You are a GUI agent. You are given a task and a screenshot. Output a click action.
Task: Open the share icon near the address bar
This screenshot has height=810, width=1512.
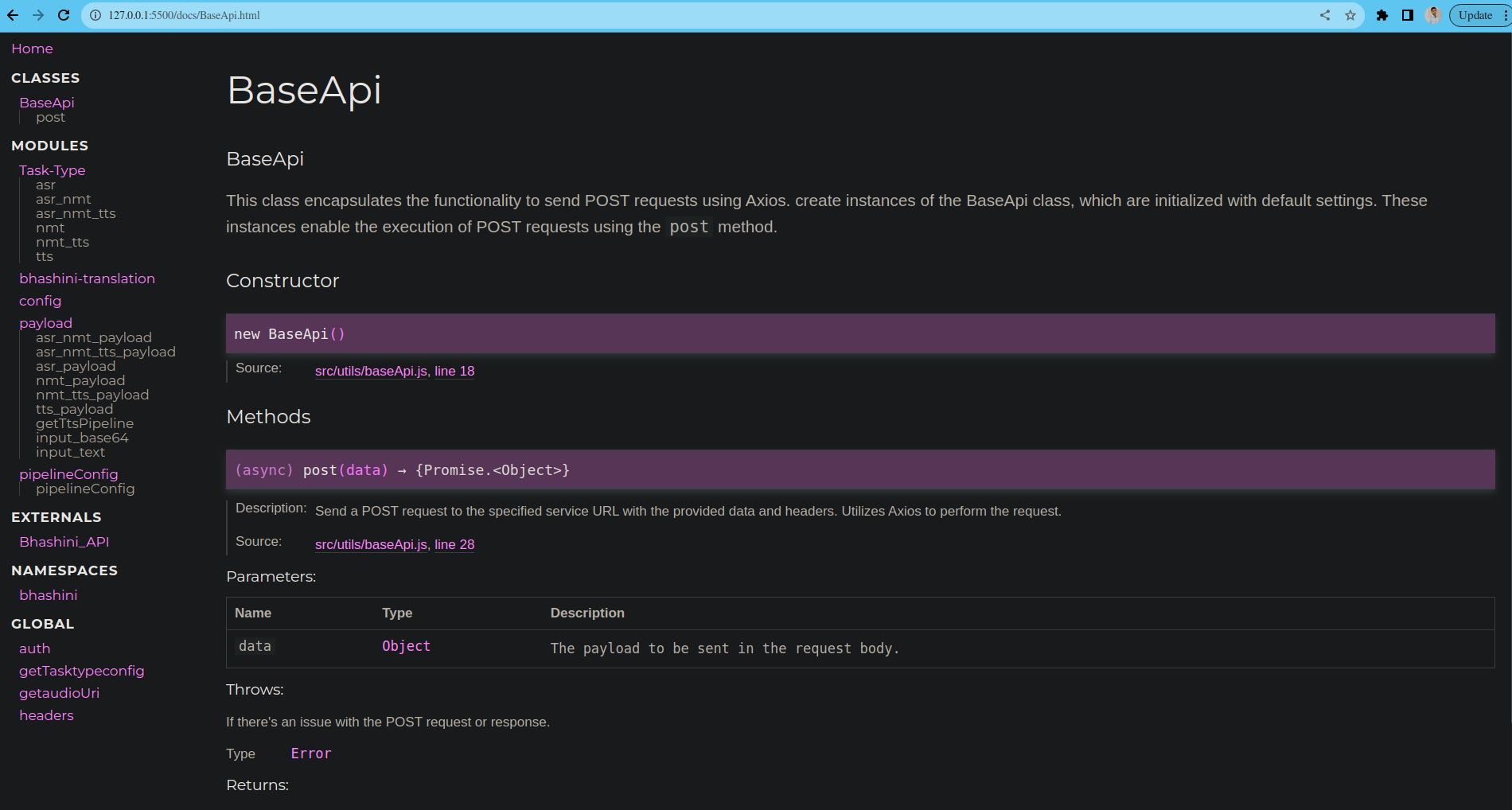click(1323, 14)
